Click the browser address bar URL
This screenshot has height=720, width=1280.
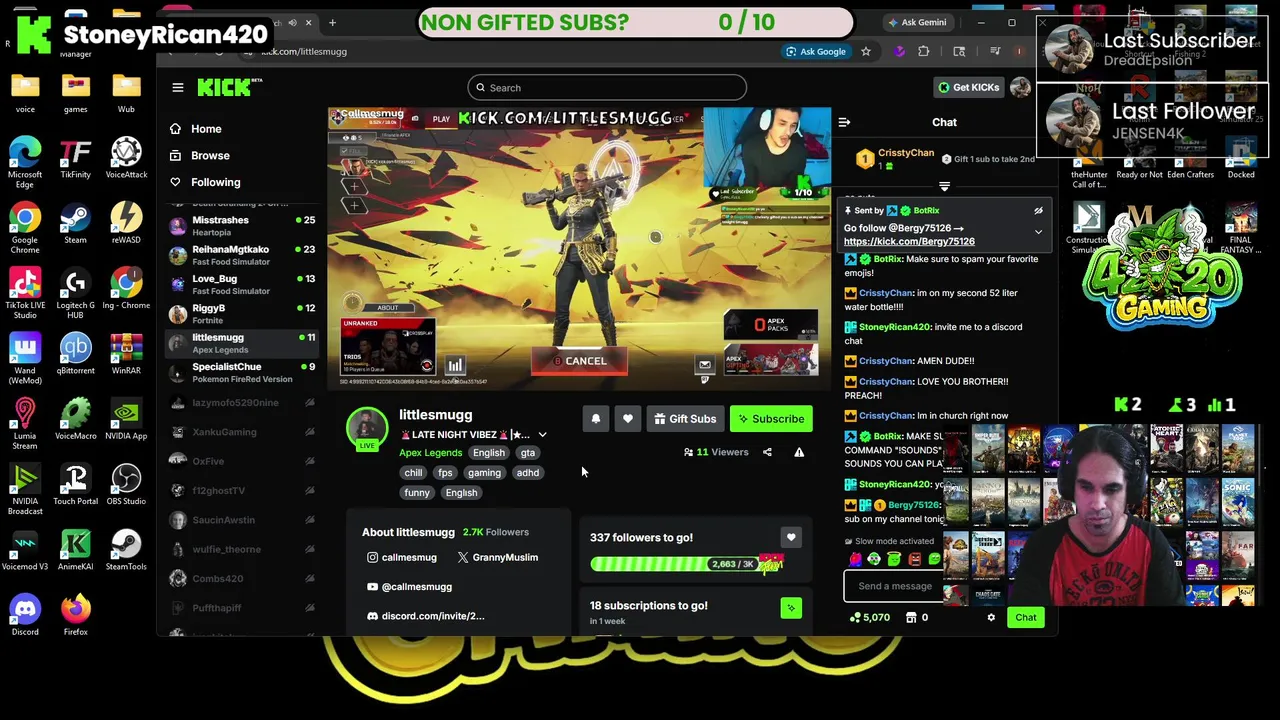click(x=304, y=52)
